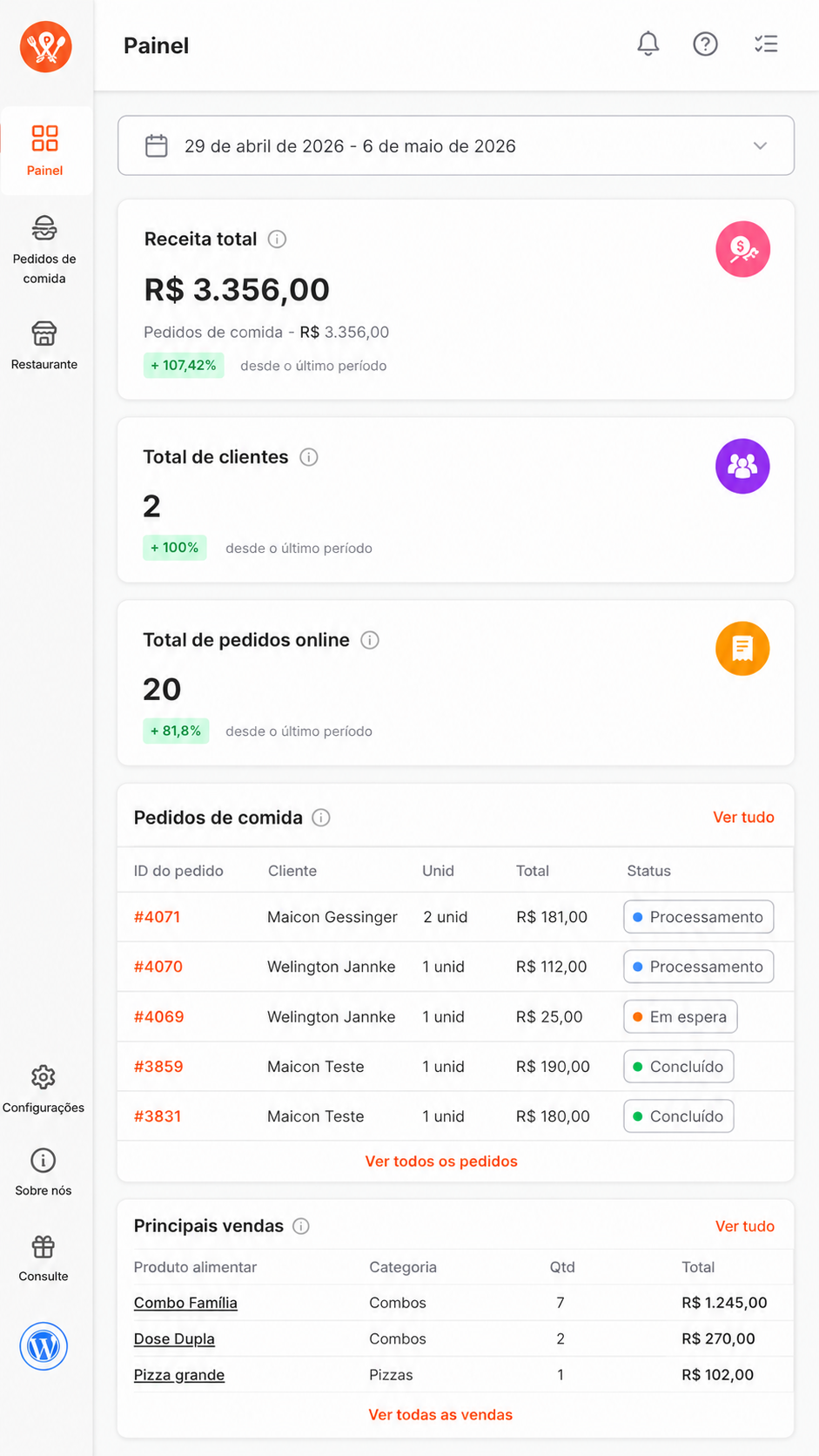Click Concluído status of order #3859
819x1456 pixels.
coord(678,1067)
